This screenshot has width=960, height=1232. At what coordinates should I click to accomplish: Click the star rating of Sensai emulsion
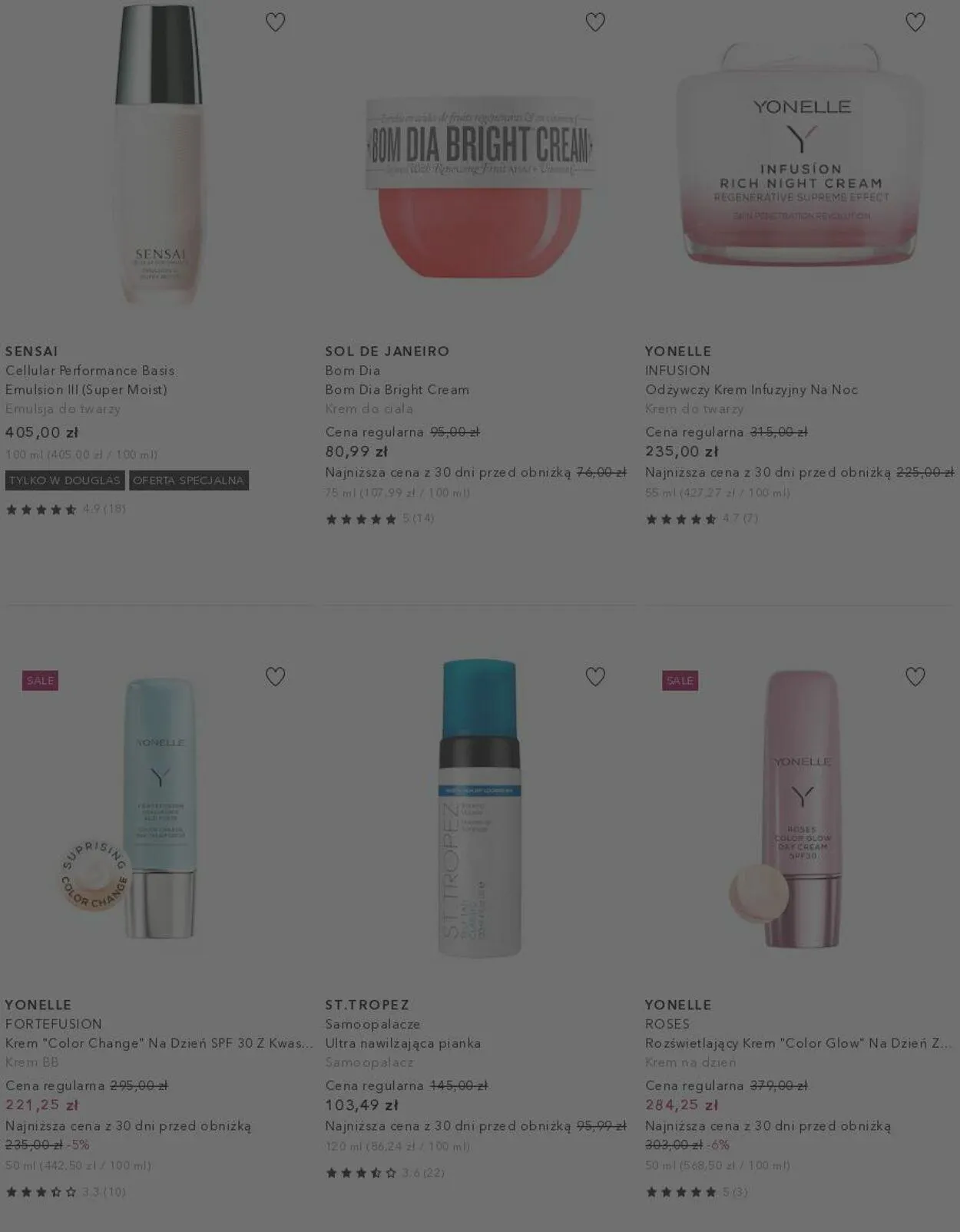coord(65,509)
